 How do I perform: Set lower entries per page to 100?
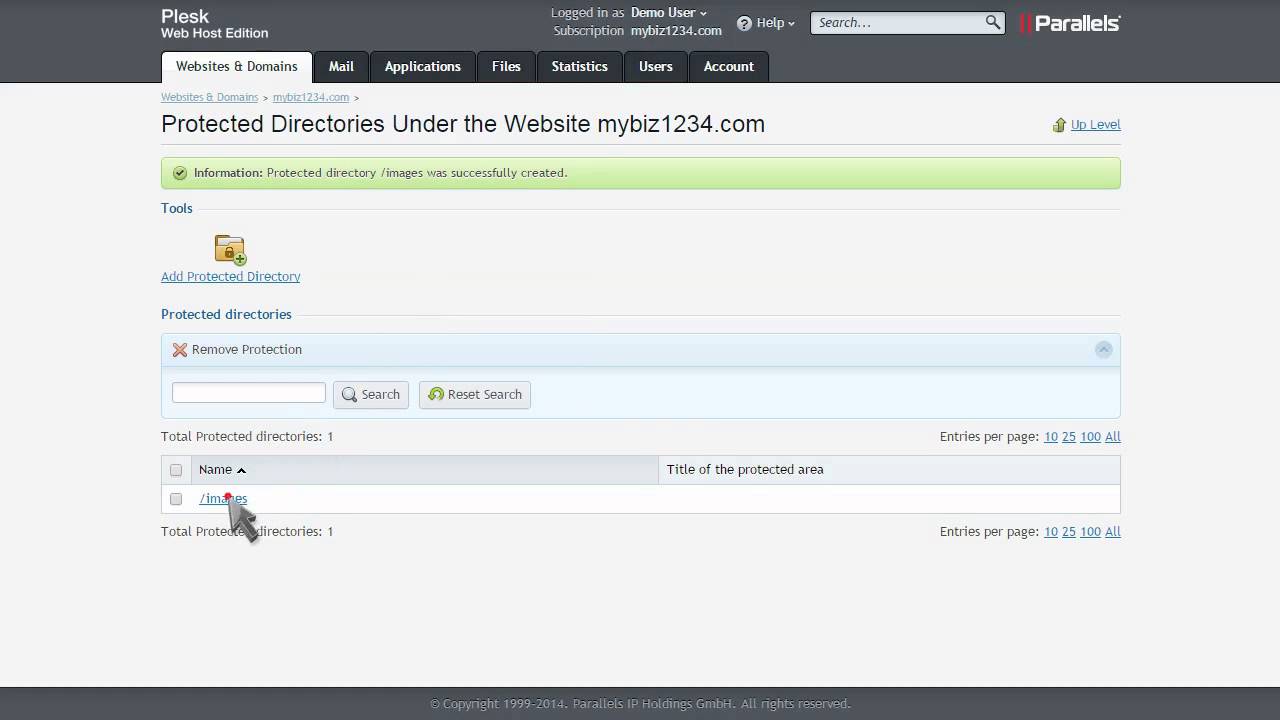point(1091,532)
